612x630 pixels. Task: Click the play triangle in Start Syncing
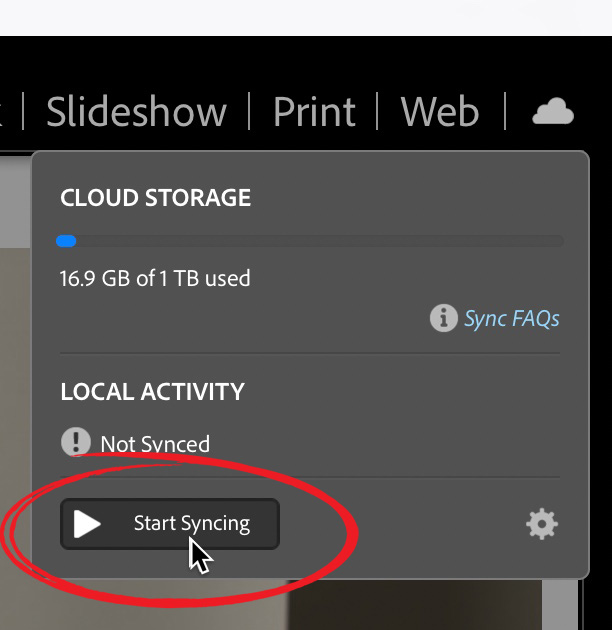[87, 524]
